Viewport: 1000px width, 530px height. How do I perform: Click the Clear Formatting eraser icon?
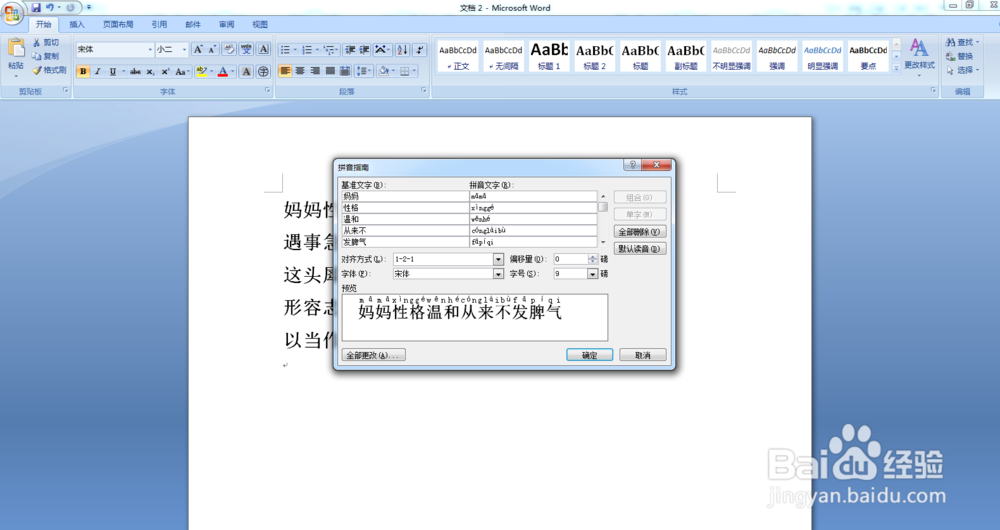(x=229, y=50)
